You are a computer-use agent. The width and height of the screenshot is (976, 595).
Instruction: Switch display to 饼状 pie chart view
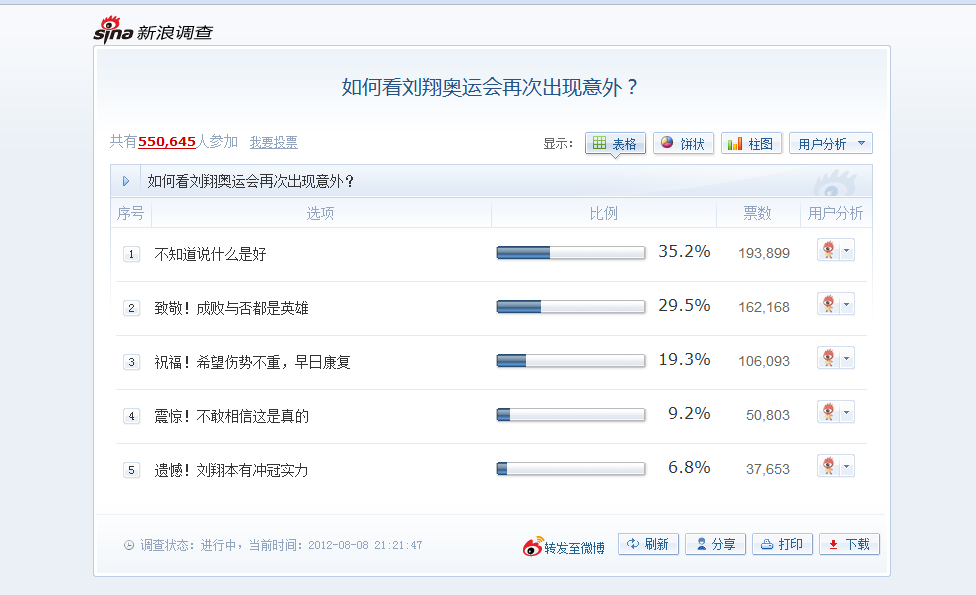click(x=683, y=144)
